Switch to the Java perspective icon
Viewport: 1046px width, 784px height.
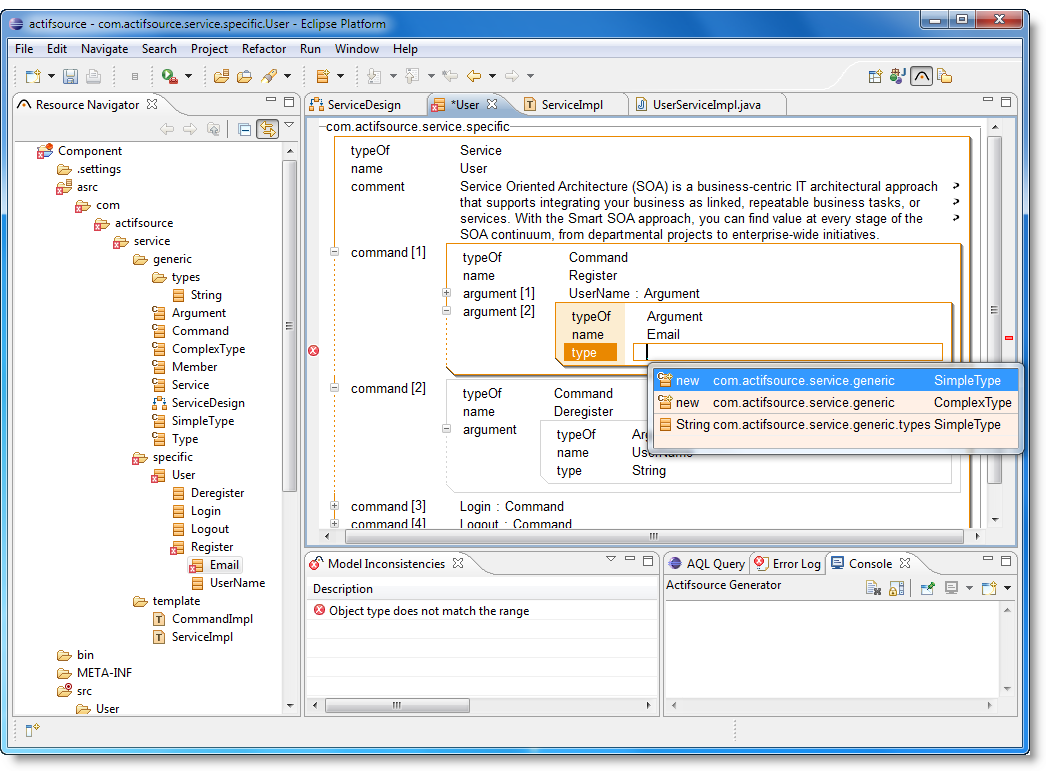pyautogui.click(x=897, y=76)
